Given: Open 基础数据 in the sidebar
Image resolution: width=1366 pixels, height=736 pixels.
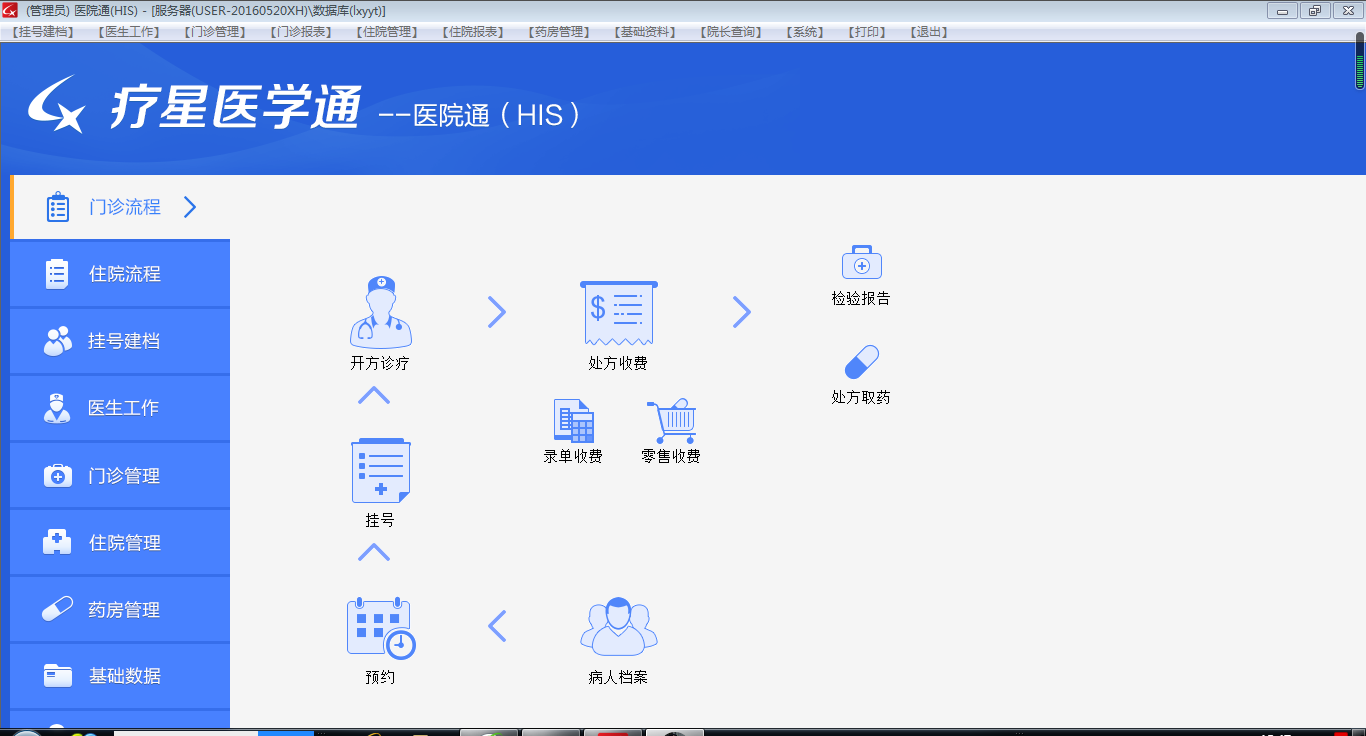Looking at the screenshot, I should tap(120, 676).
